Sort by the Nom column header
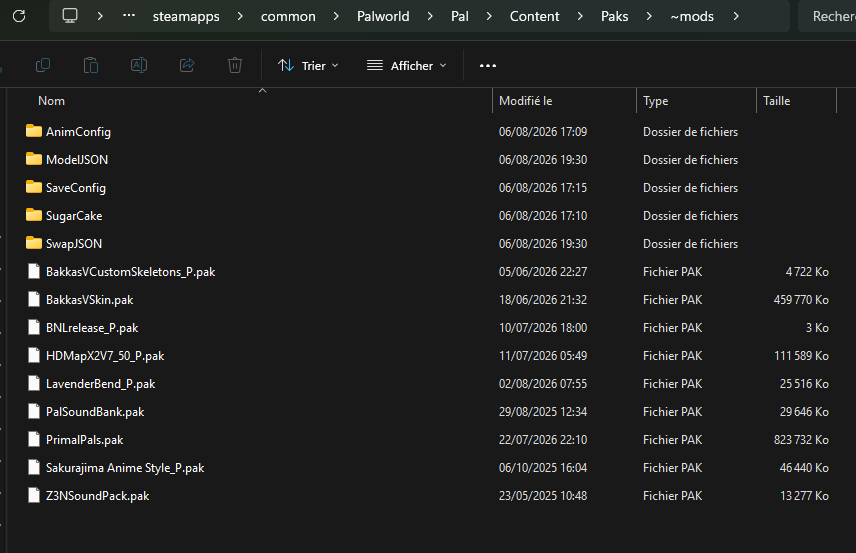856x553 pixels. coord(51,101)
